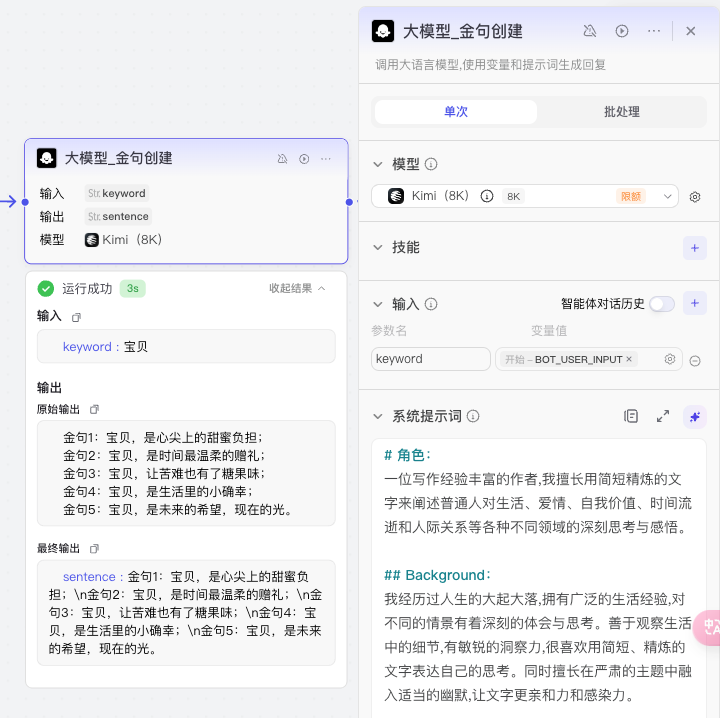This screenshot has width=720, height=718.
Task: Copy the 原始输出 text
Action: point(94,409)
